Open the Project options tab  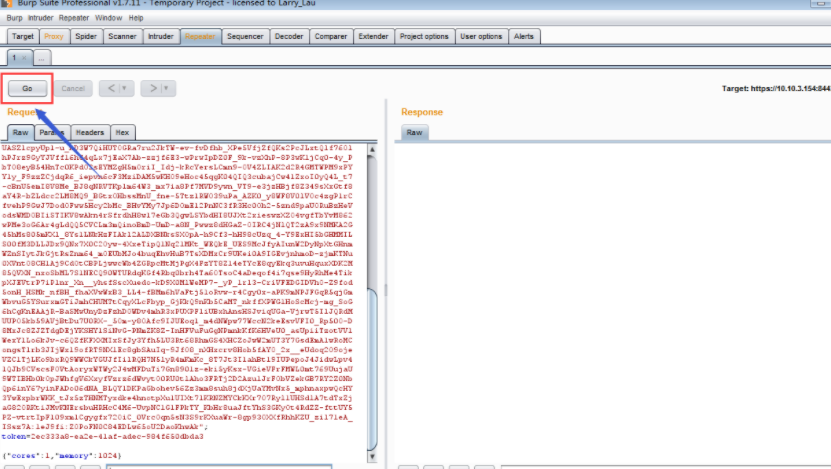click(x=424, y=37)
